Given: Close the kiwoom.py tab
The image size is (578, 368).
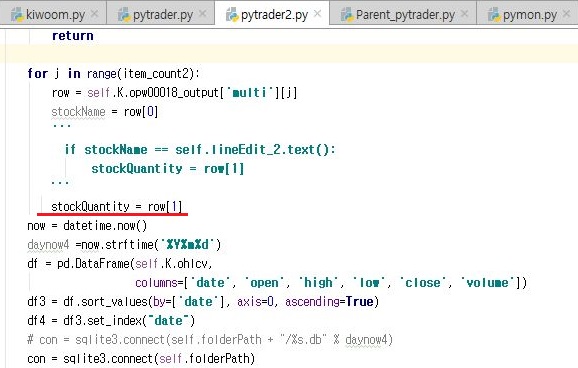Looking at the screenshot, I should pyautogui.click(x=95, y=14).
